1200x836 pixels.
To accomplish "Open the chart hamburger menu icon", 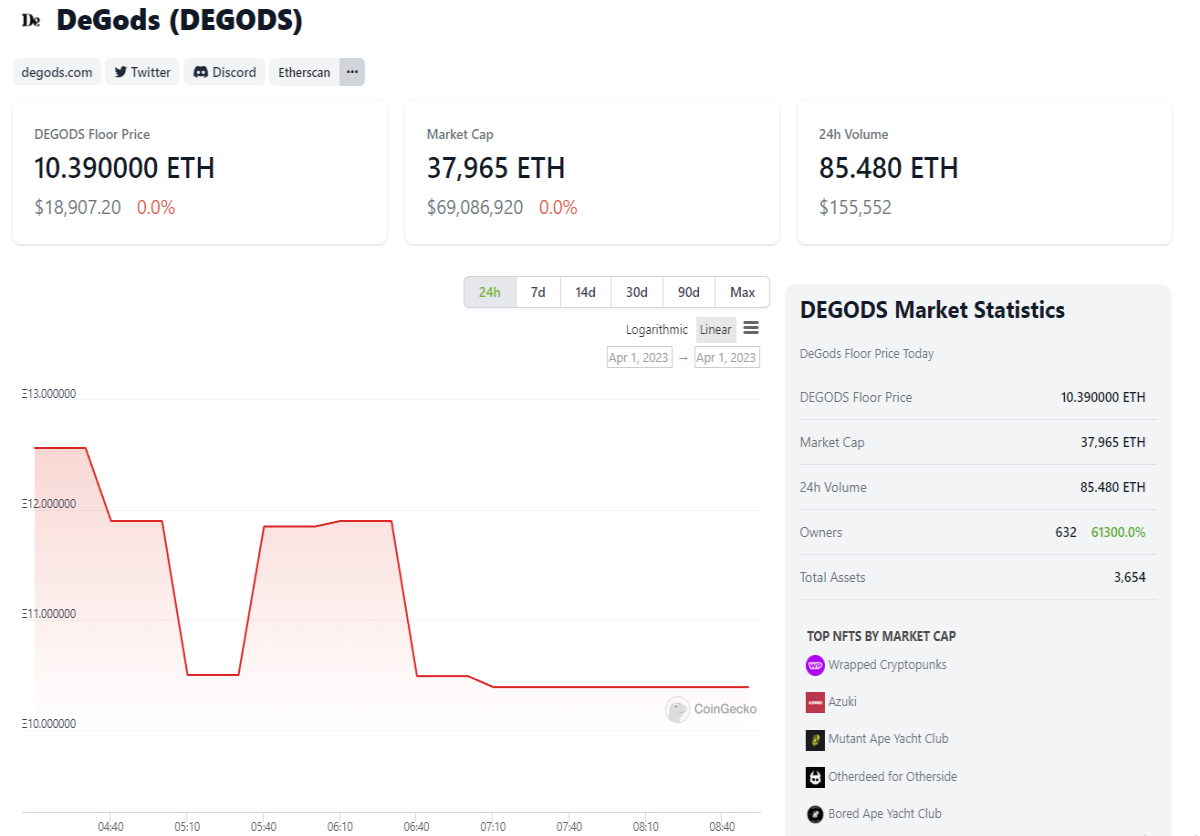I will (x=751, y=328).
